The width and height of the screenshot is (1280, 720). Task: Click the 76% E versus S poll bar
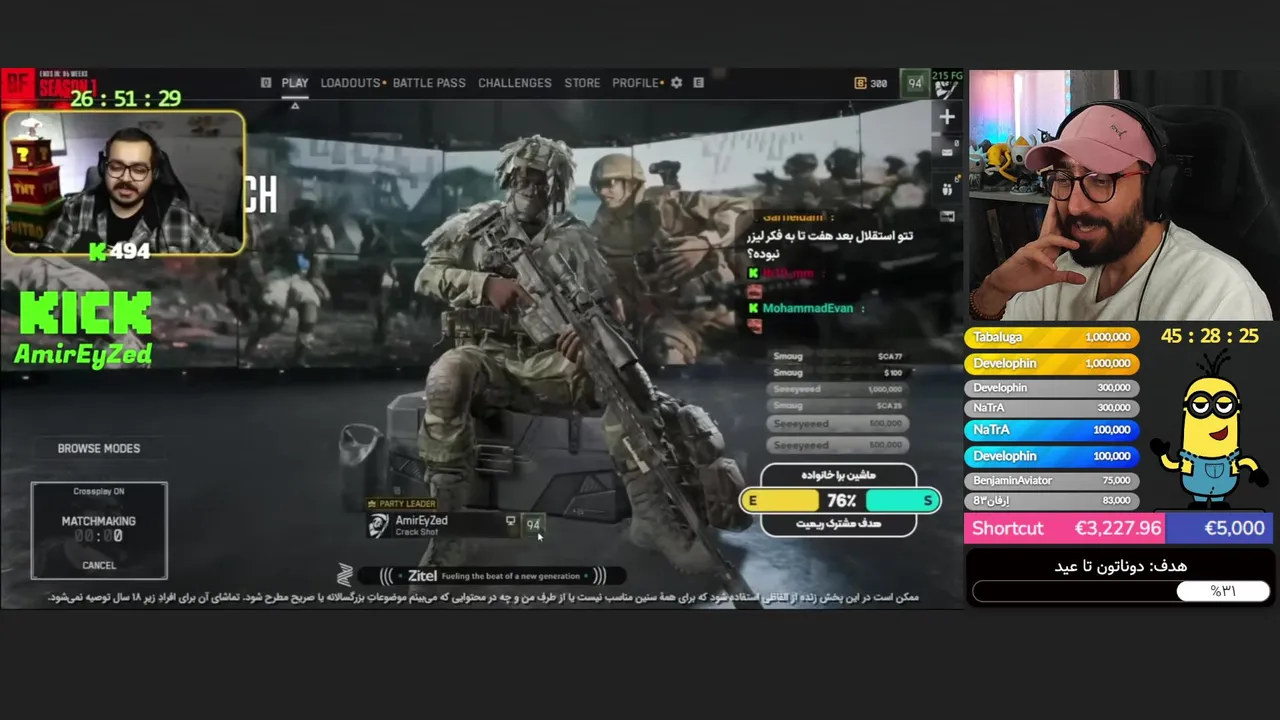pyautogui.click(x=841, y=500)
